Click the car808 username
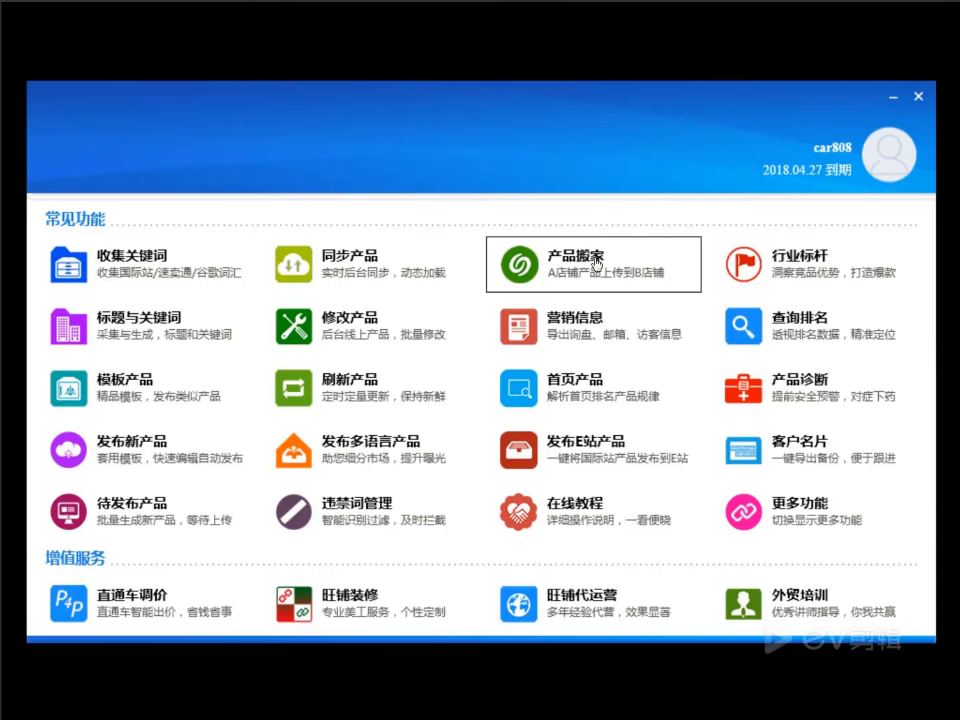Screen dimensions: 960x720 point(832,148)
